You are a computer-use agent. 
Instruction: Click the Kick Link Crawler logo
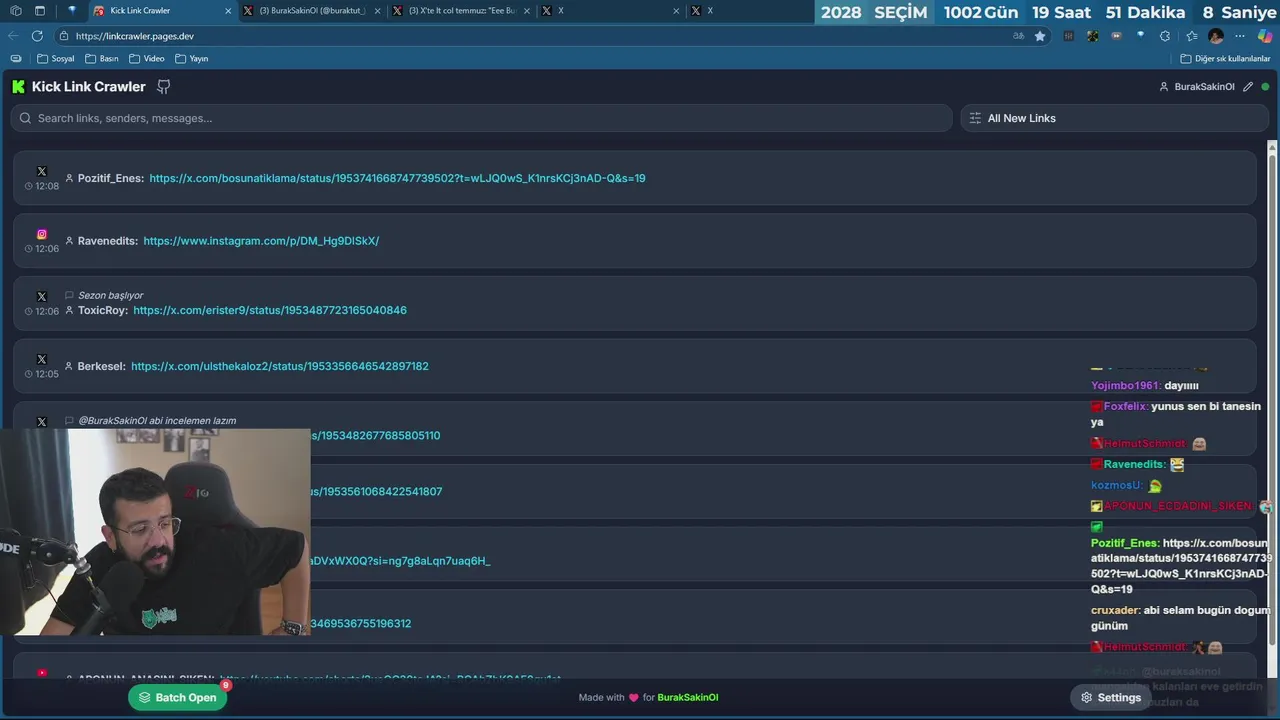18,87
